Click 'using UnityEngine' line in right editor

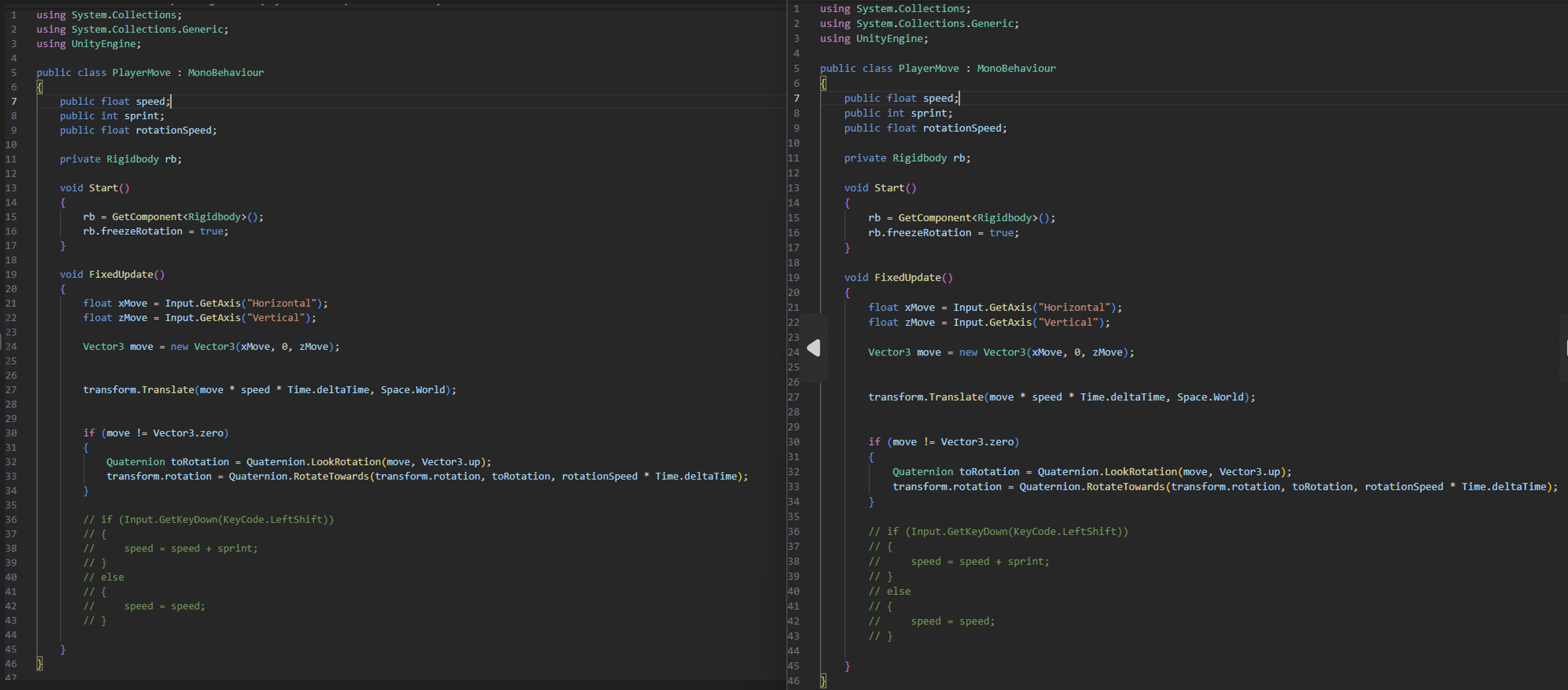(x=873, y=38)
